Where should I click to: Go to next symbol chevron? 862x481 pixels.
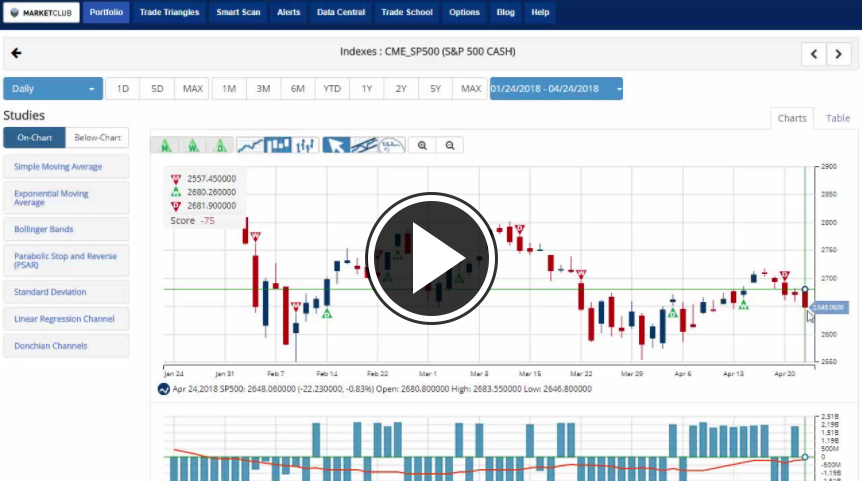tap(839, 54)
